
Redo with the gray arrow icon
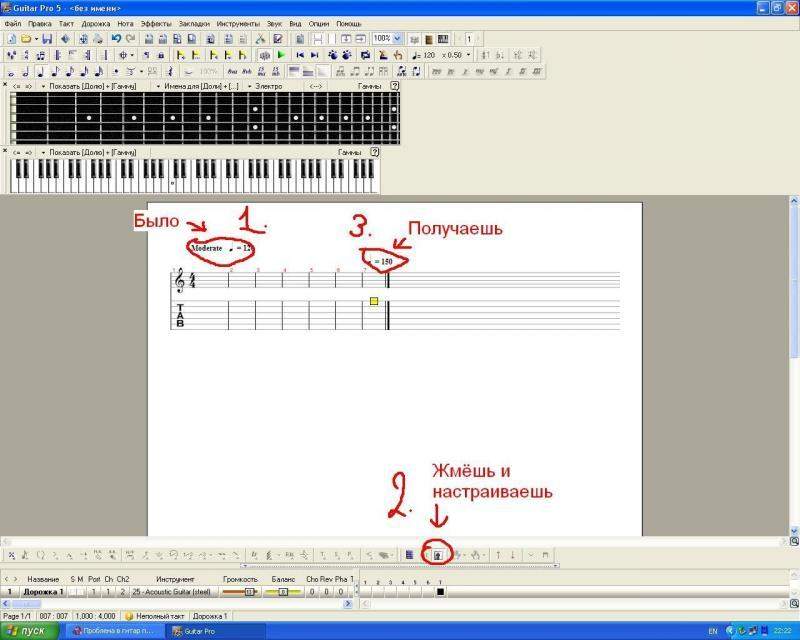[131, 39]
